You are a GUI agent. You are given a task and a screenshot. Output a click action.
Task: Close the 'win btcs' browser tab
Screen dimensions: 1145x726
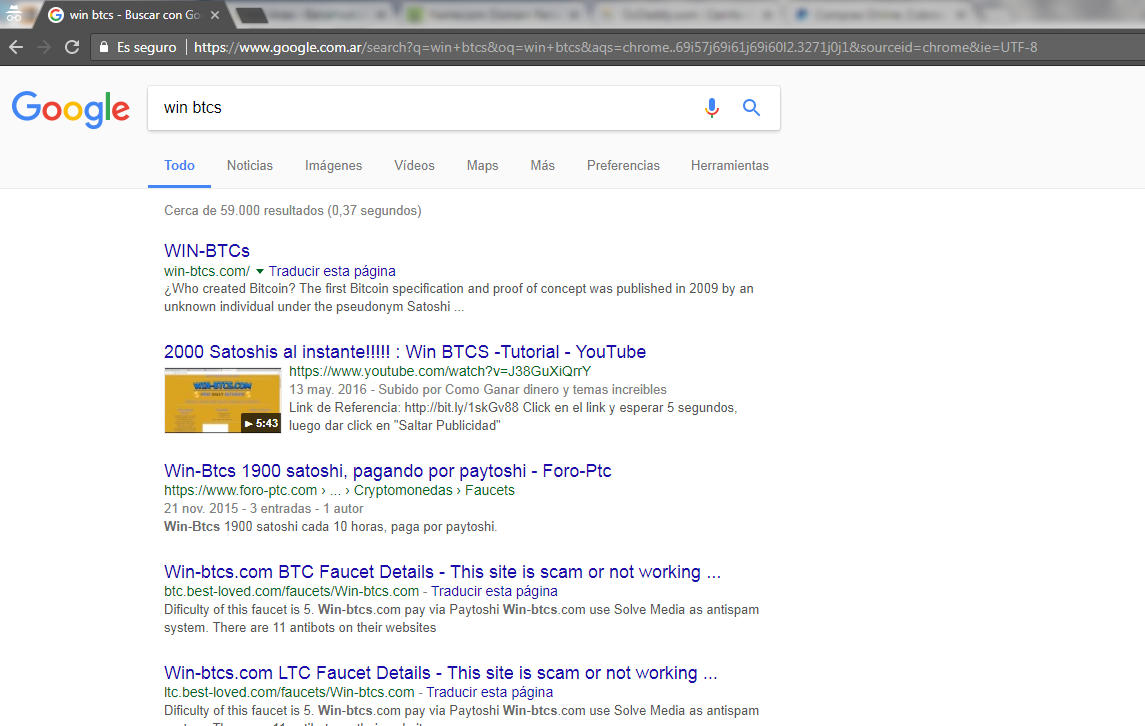click(215, 15)
